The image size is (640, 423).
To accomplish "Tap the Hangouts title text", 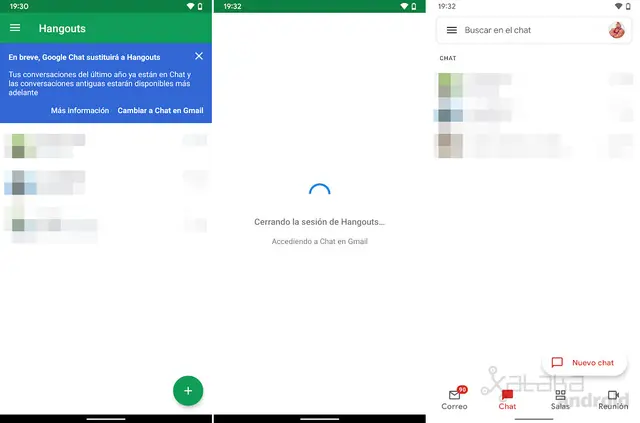I will point(62,29).
